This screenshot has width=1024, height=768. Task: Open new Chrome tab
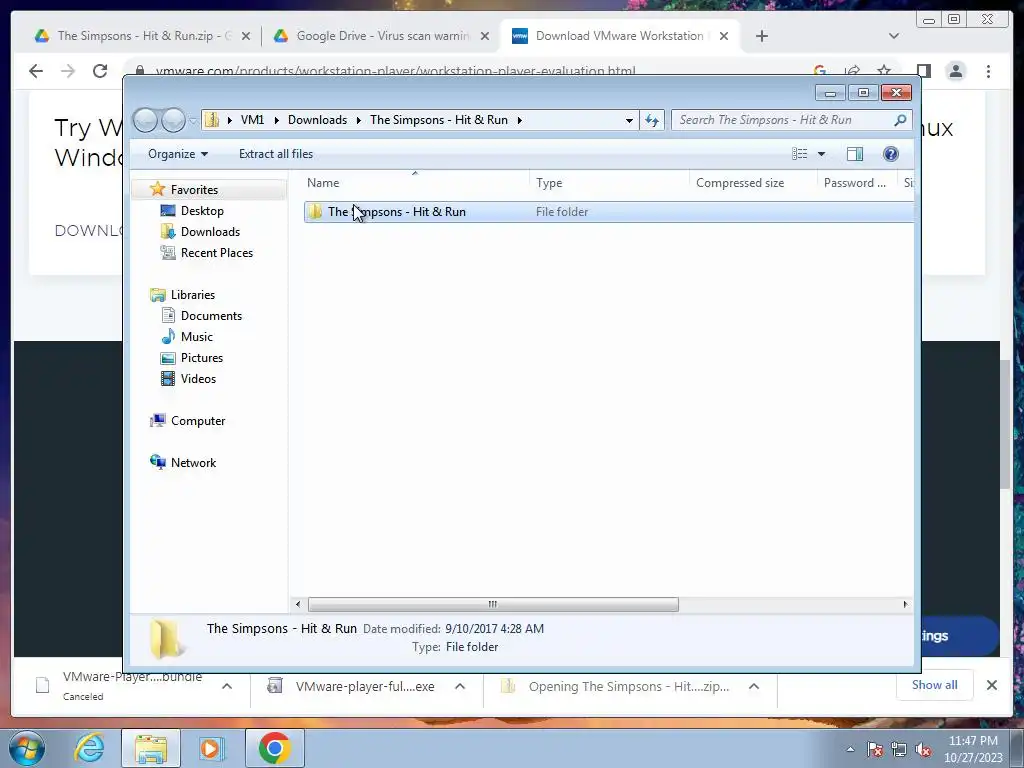click(761, 36)
